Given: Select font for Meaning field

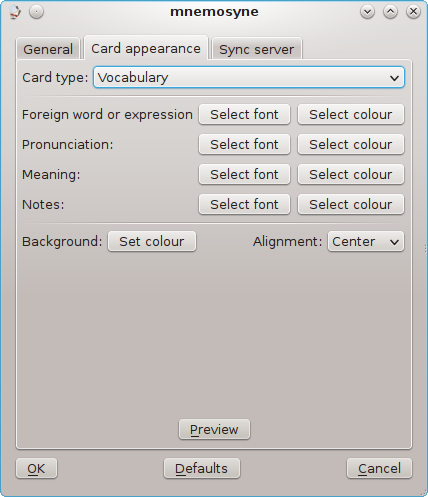Looking at the screenshot, I should coord(244,174).
